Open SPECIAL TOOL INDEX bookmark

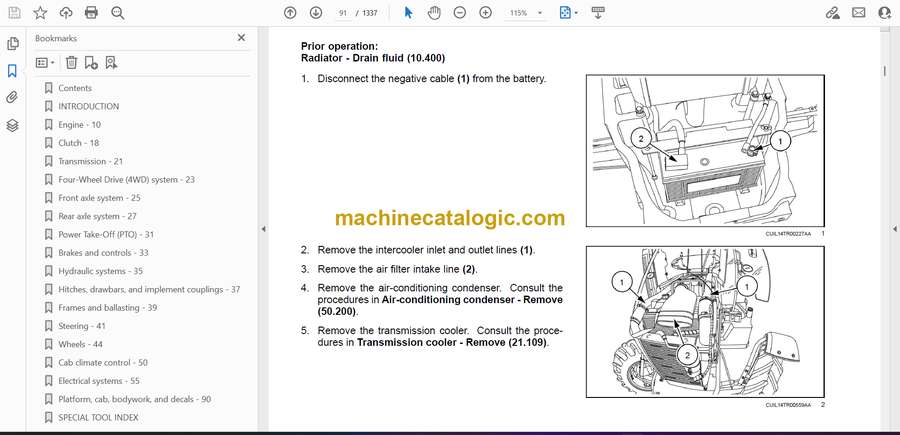click(99, 418)
